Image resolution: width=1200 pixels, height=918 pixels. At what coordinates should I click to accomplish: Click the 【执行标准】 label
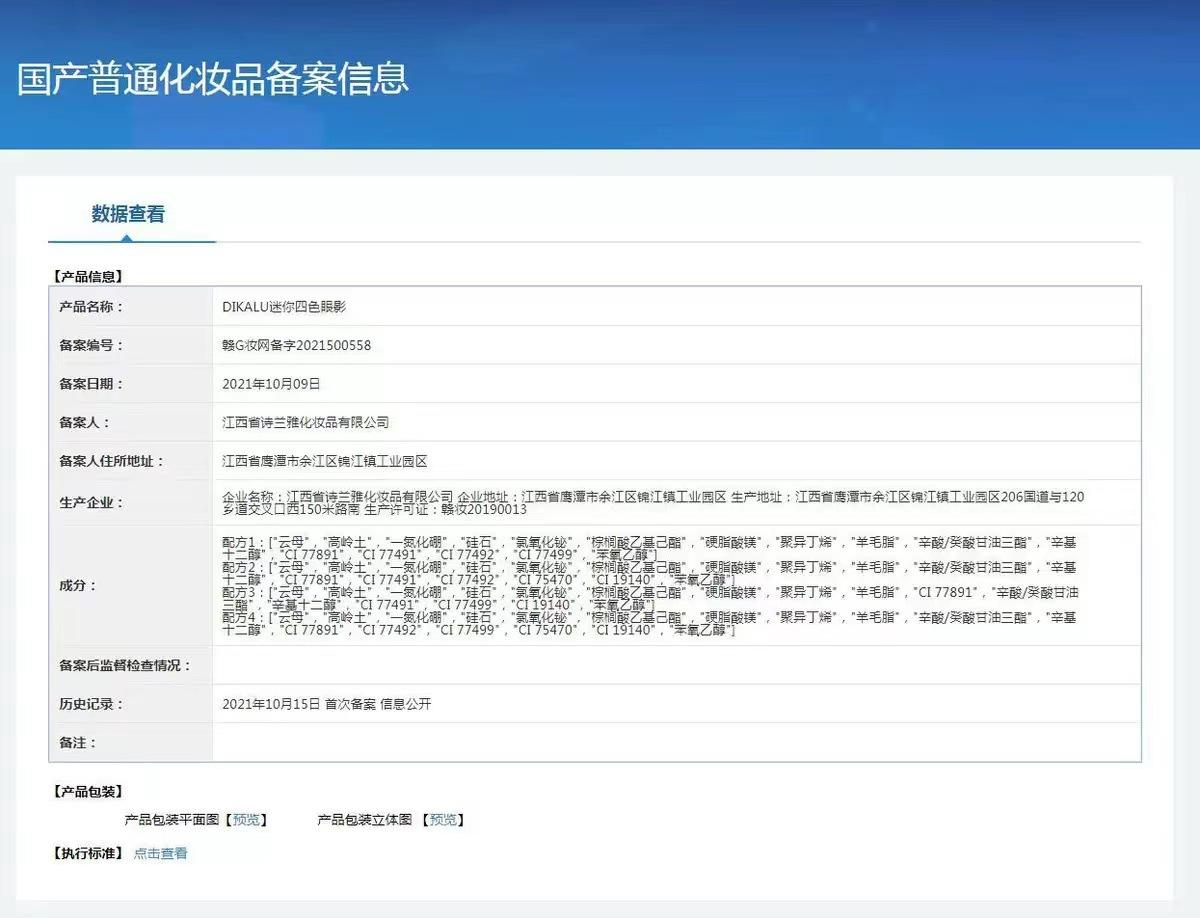87,854
